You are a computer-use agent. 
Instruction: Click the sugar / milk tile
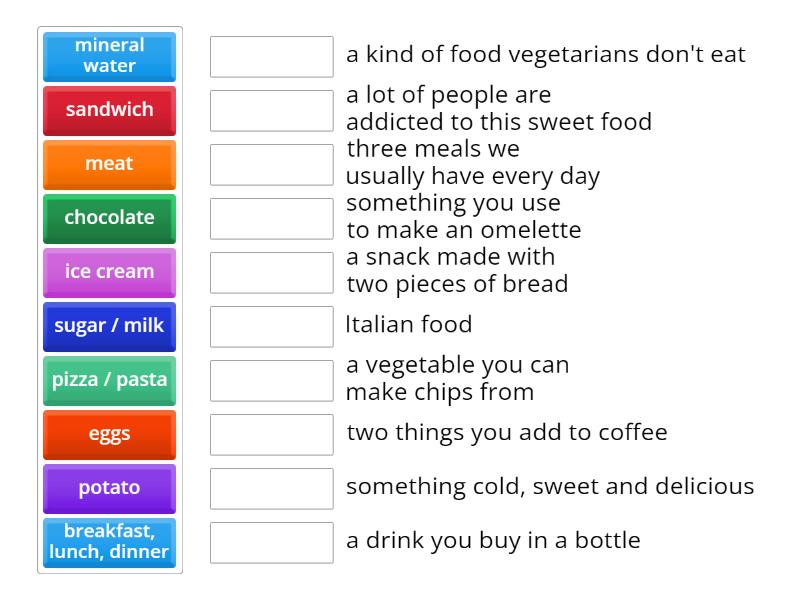(x=109, y=326)
